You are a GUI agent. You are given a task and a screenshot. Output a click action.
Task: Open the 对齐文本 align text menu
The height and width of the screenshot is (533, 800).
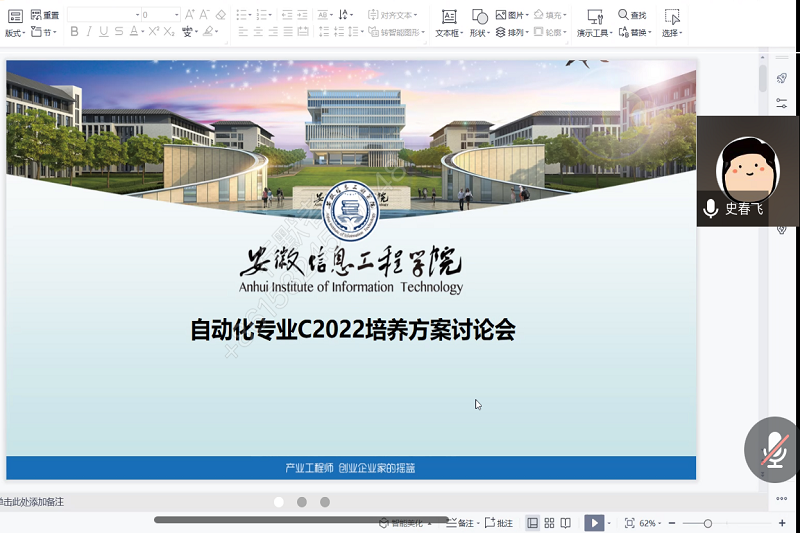tap(392, 15)
